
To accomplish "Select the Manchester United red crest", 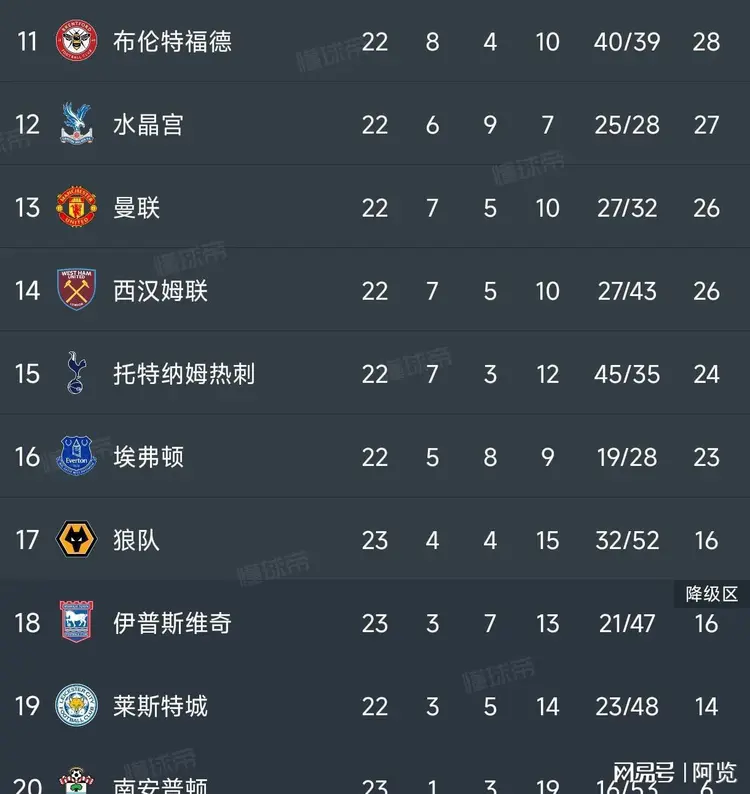I will pos(76,207).
